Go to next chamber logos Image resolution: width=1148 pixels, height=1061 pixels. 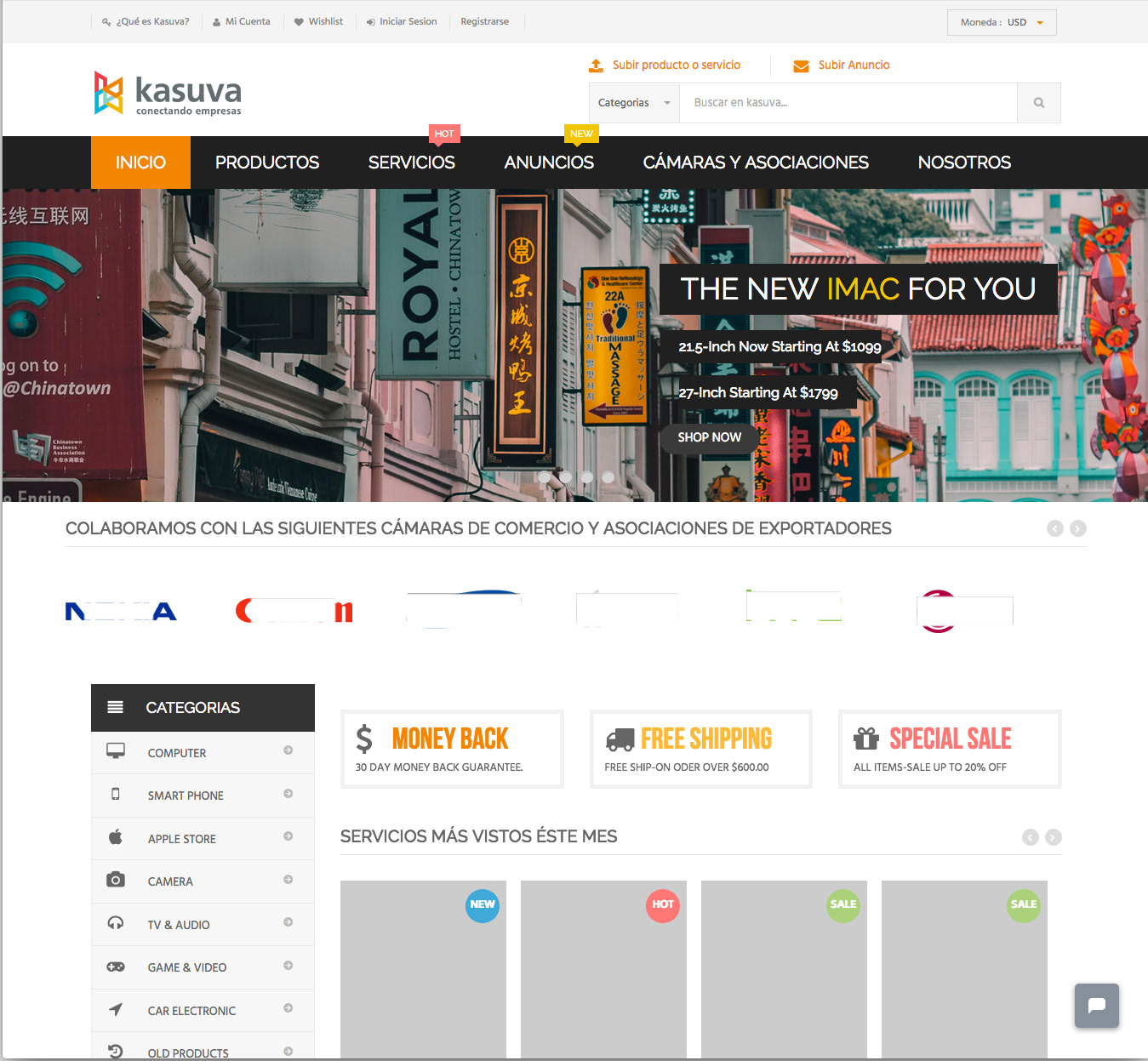pyautogui.click(x=1078, y=528)
